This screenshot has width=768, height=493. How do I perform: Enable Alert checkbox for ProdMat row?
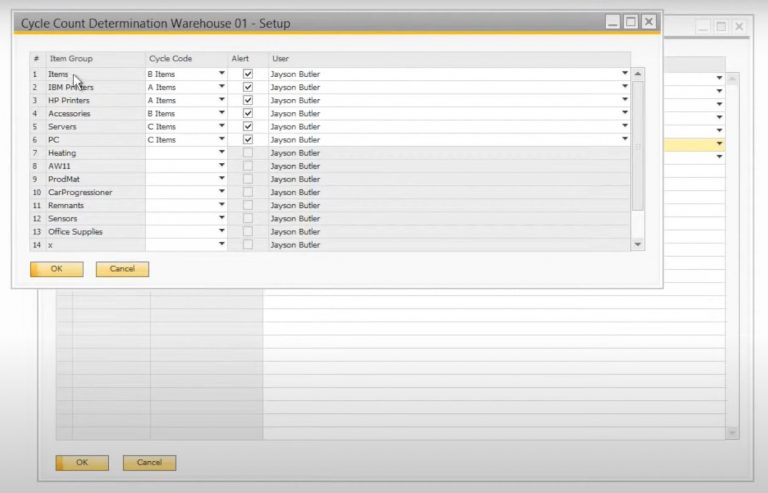click(248, 179)
